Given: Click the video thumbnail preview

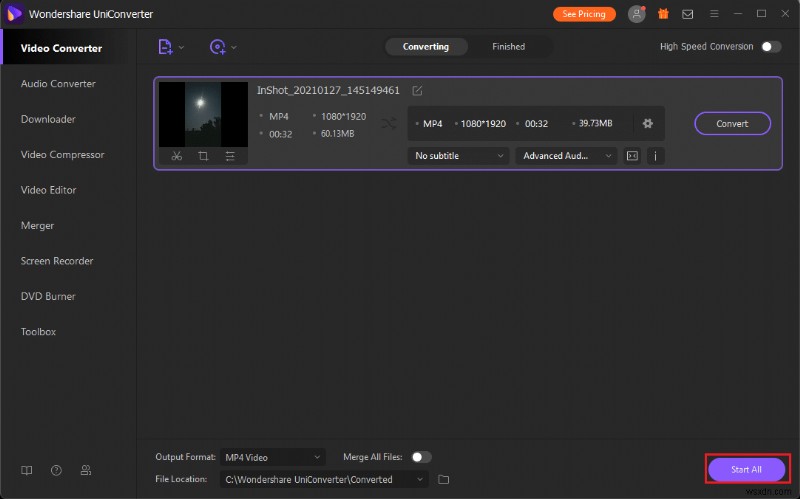Looking at the screenshot, I should 203,114.
